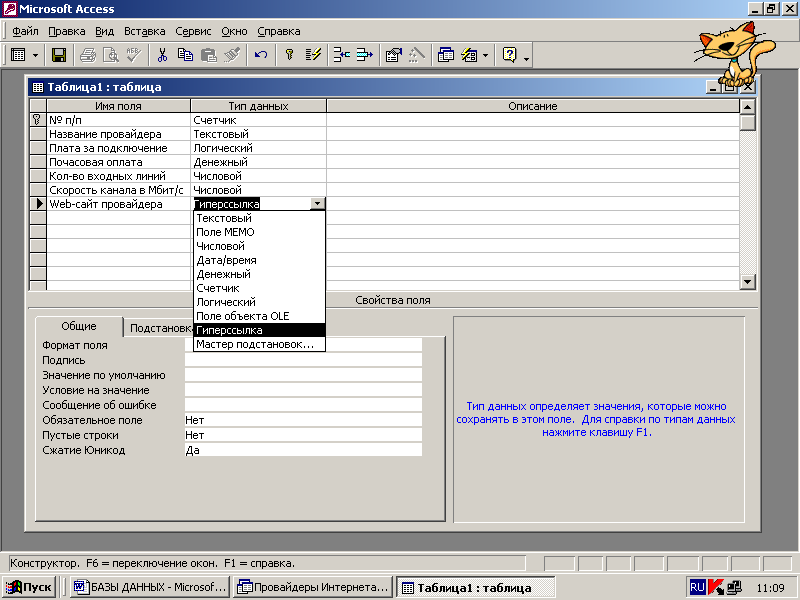This screenshot has height=600, width=800.
Task: Click the View (datasheet) toolbar icon
Action: pyautogui.click(x=18, y=55)
